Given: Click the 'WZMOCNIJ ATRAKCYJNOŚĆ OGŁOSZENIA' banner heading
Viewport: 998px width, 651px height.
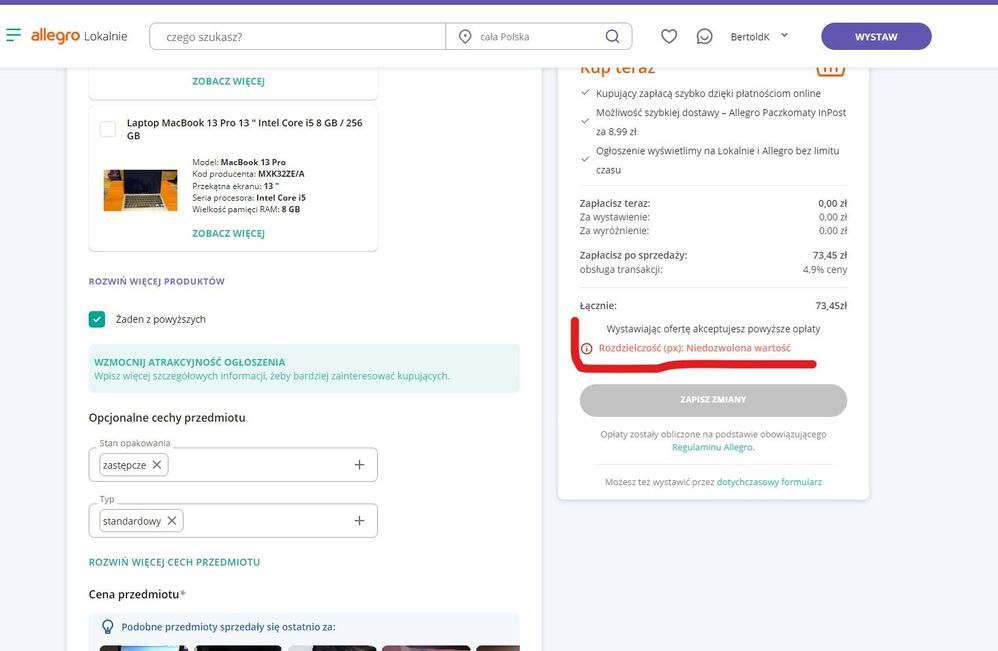Looking at the screenshot, I should [190, 362].
